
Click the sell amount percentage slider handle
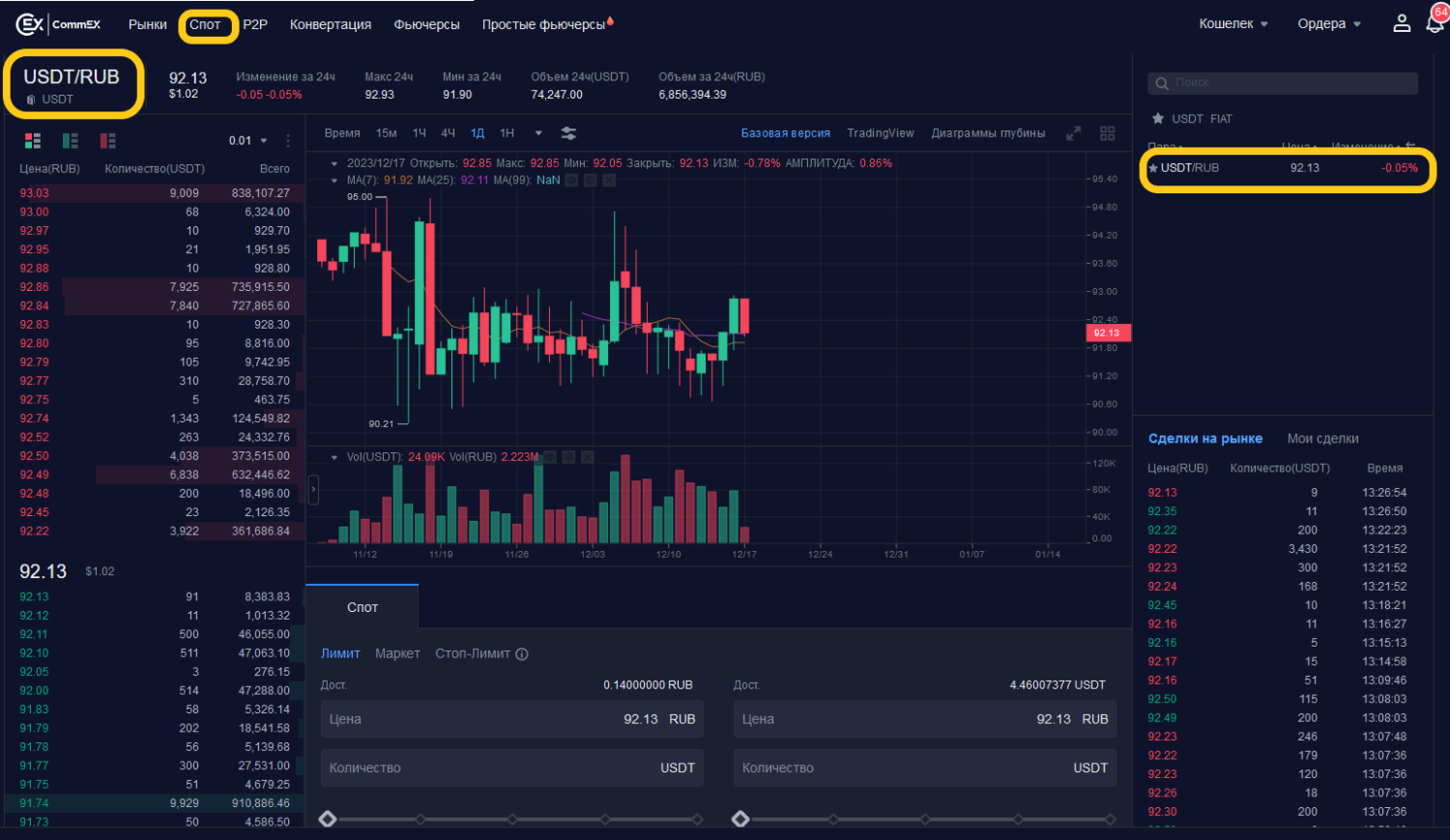740,820
